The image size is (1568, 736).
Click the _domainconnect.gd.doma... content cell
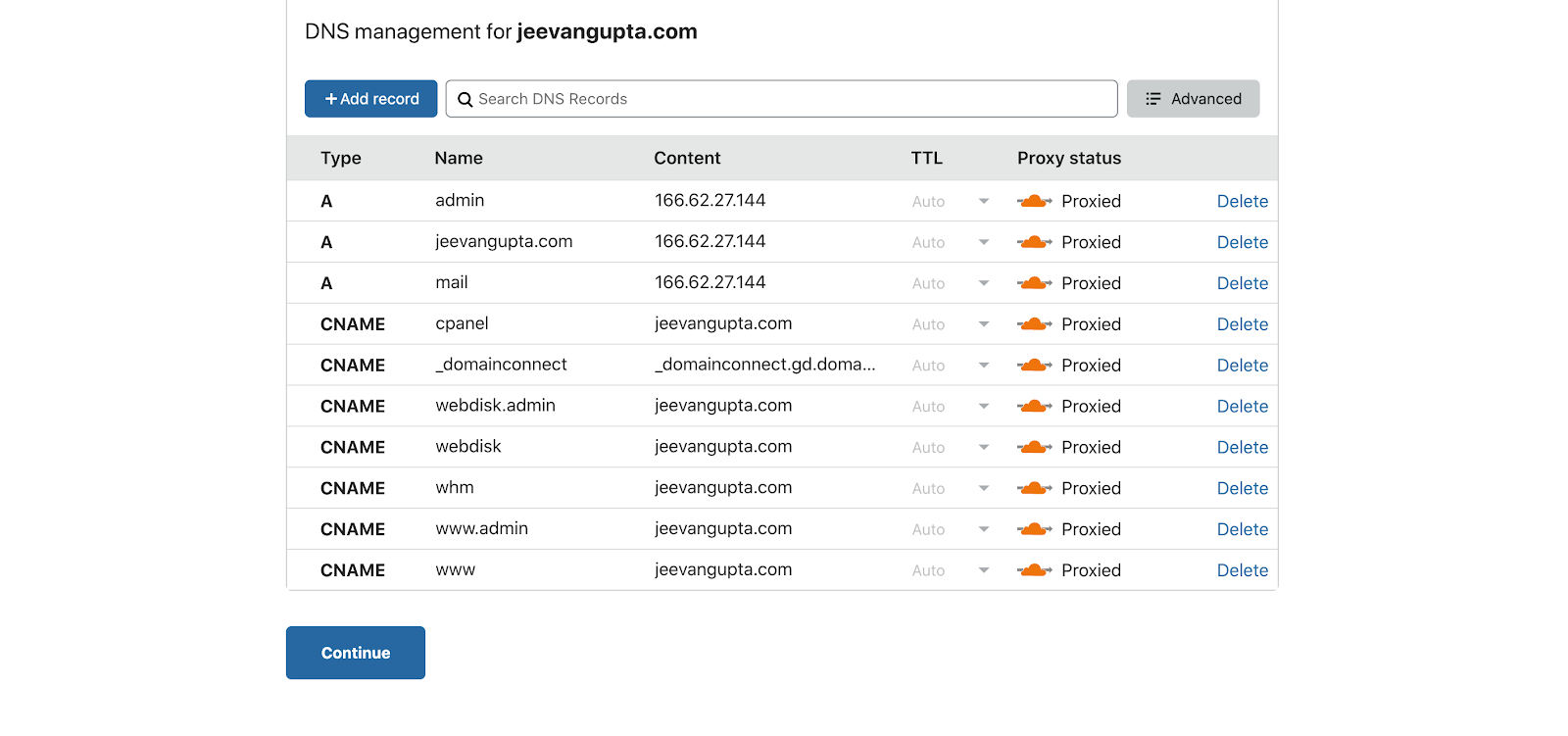click(x=765, y=365)
